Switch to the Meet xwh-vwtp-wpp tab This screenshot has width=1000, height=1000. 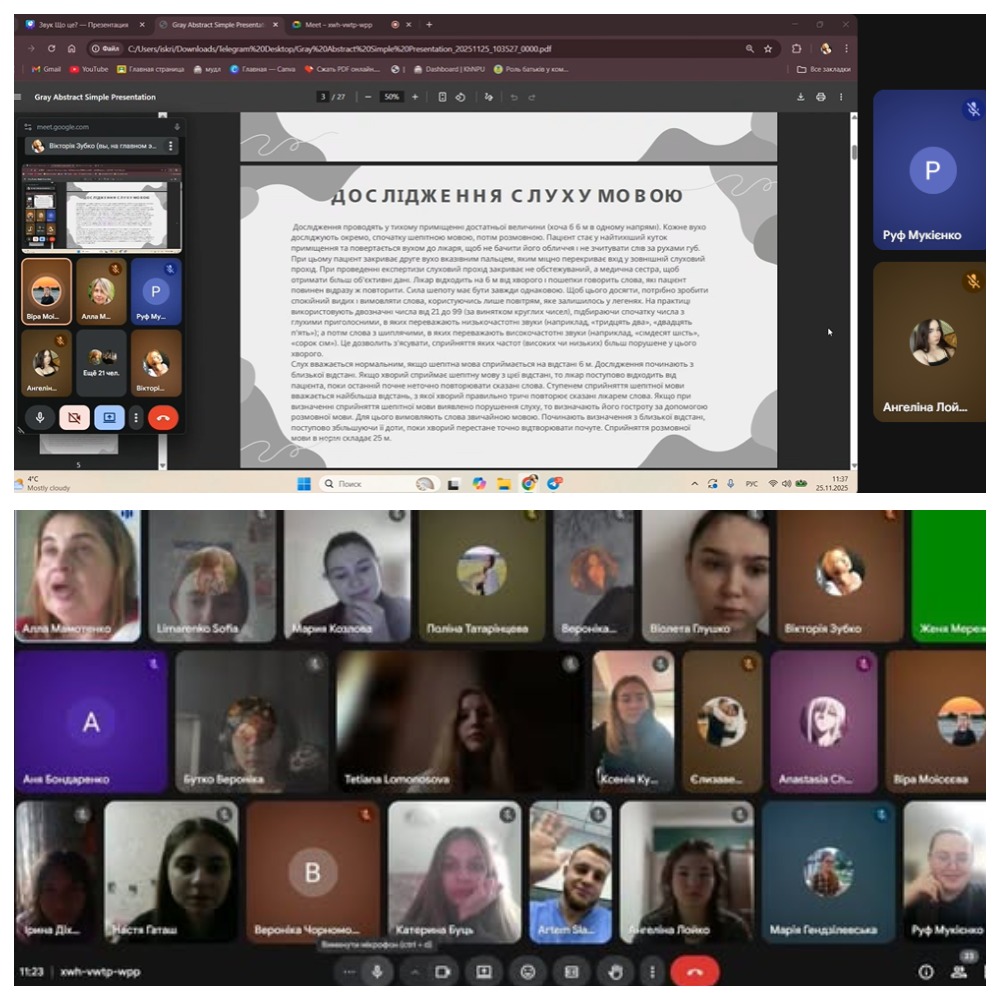coord(330,24)
